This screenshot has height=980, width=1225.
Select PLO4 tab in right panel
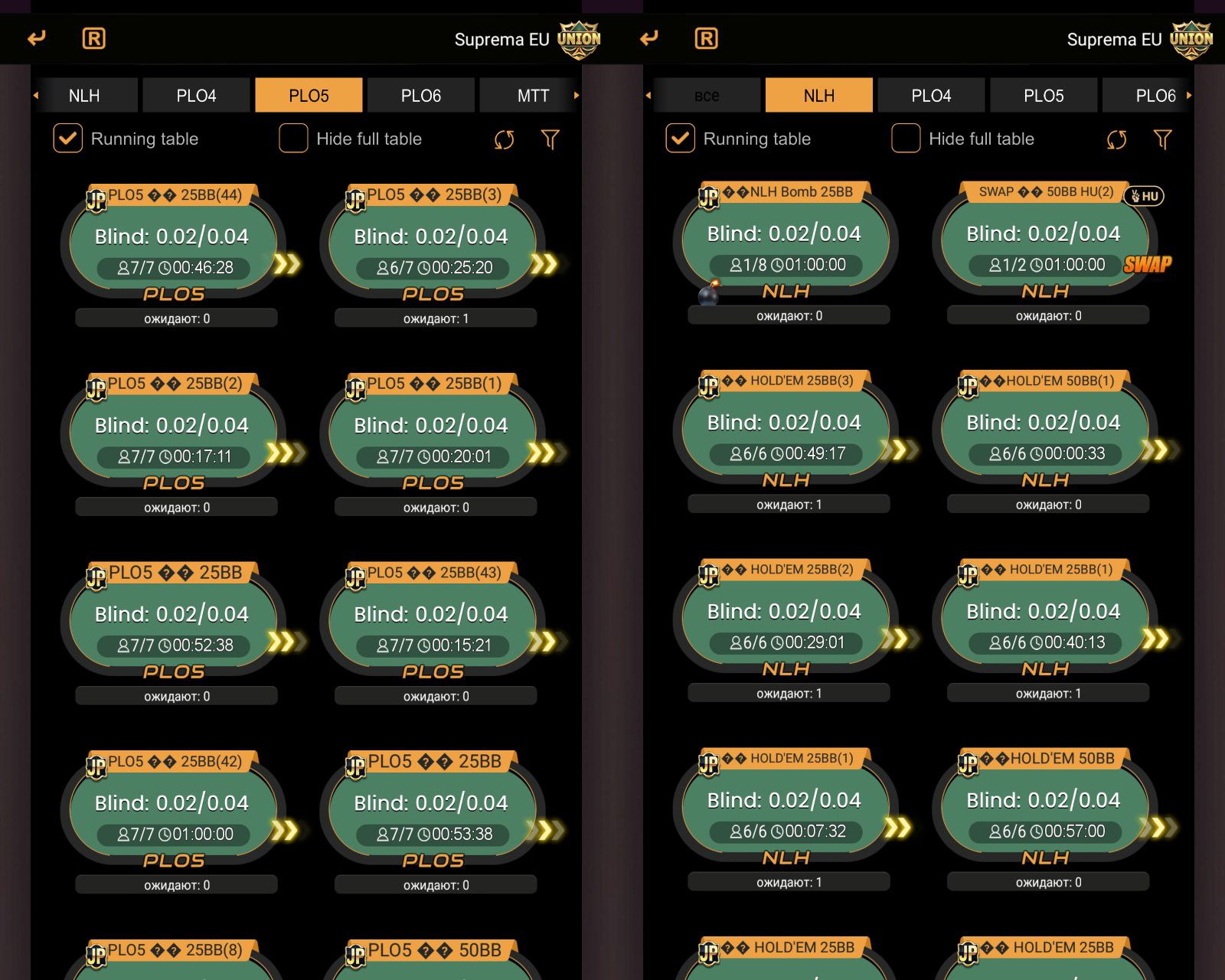931,96
